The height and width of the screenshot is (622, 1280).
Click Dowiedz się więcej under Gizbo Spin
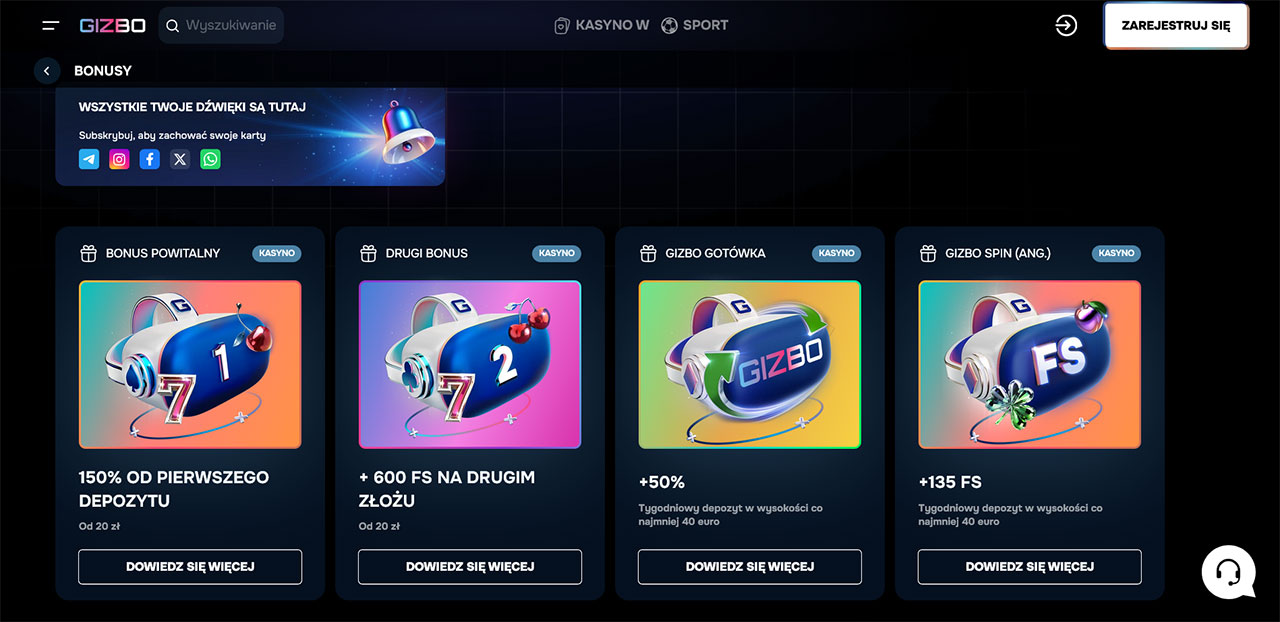(1030, 566)
